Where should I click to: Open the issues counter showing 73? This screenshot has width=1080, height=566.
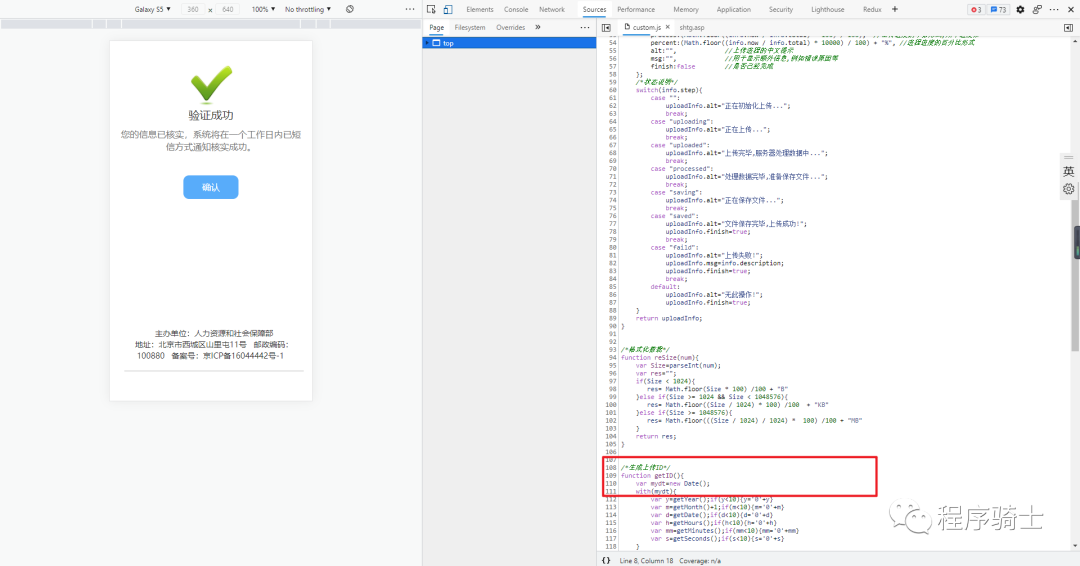click(x=998, y=9)
